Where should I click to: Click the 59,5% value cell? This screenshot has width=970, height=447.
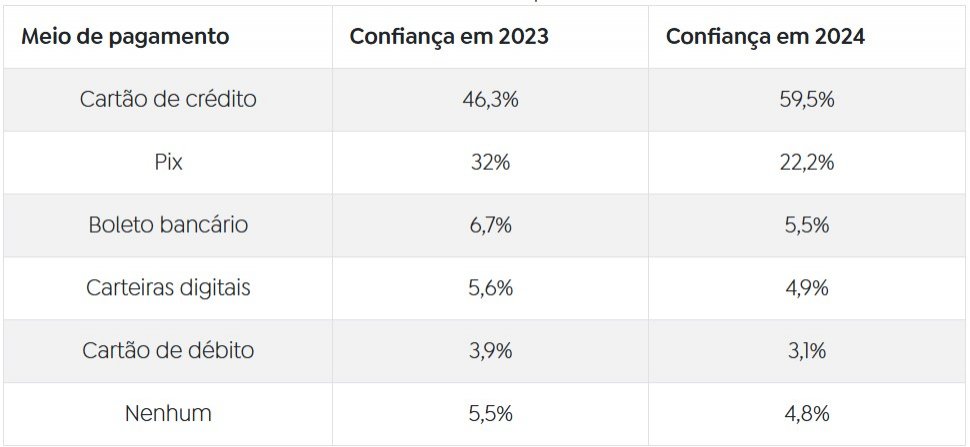(807, 100)
